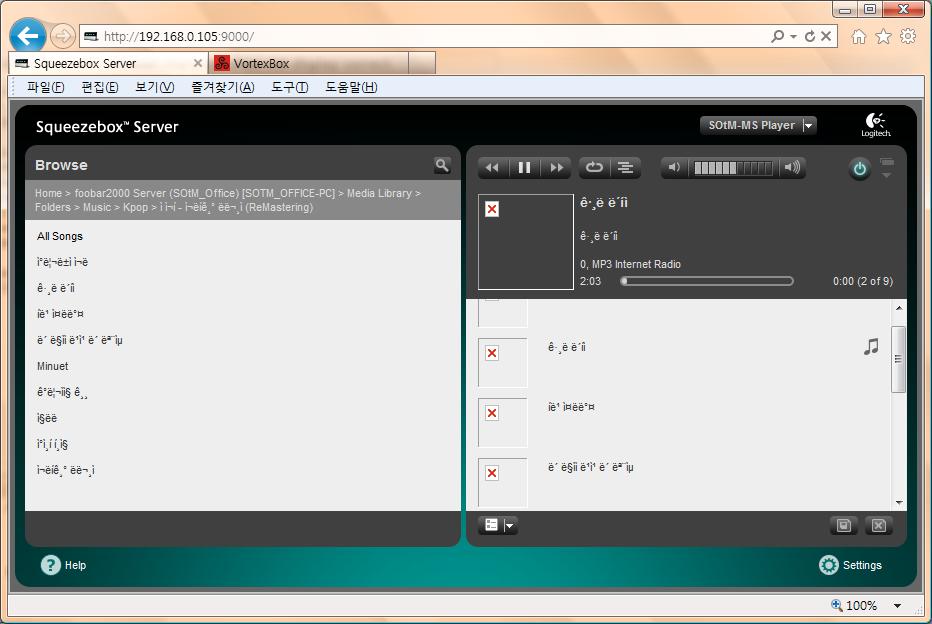Toggle repeat mode
932x624 pixels.
tap(594, 168)
